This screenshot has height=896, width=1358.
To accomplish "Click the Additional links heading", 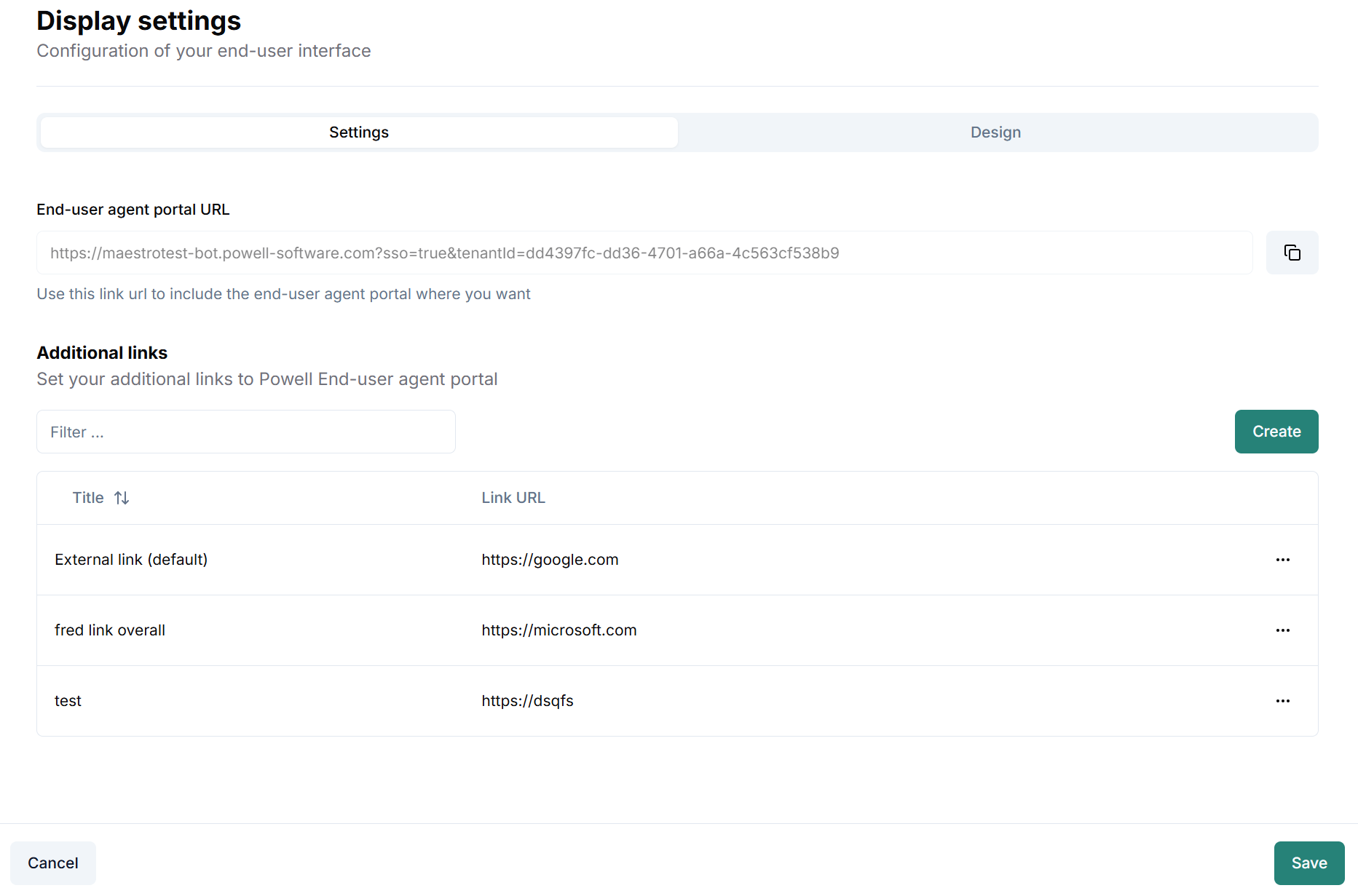I will 102,353.
